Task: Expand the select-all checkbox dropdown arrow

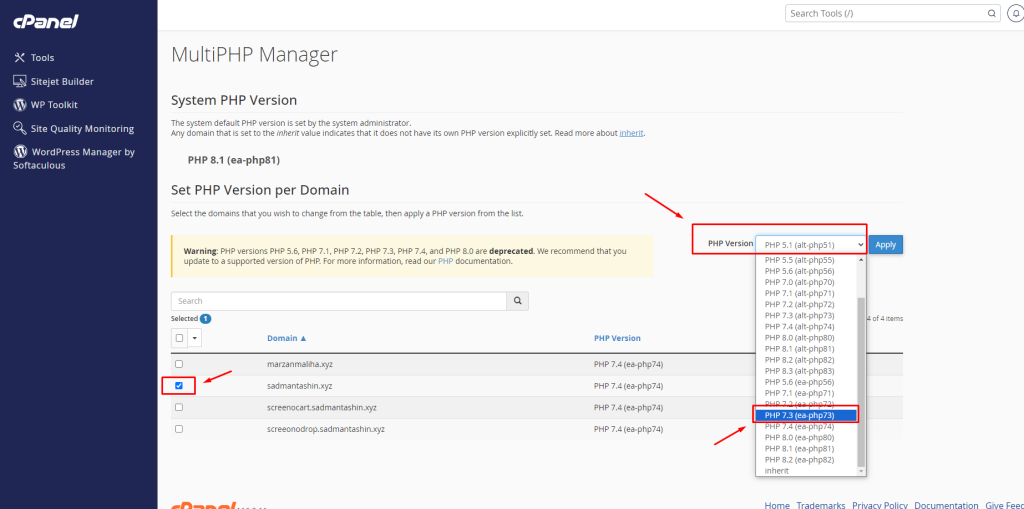Action: 194,338
